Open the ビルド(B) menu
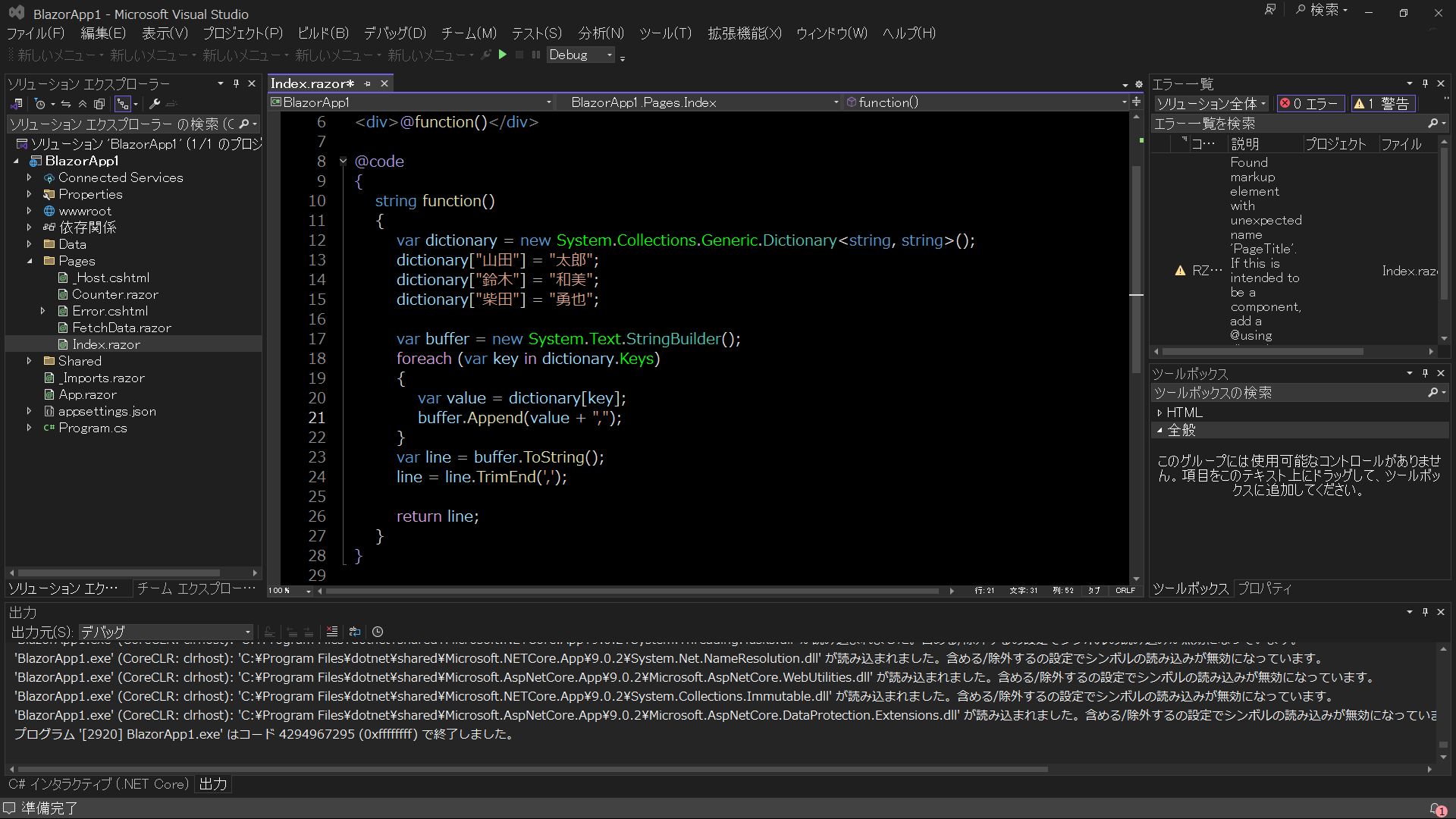The image size is (1456, 819). [323, 33]
